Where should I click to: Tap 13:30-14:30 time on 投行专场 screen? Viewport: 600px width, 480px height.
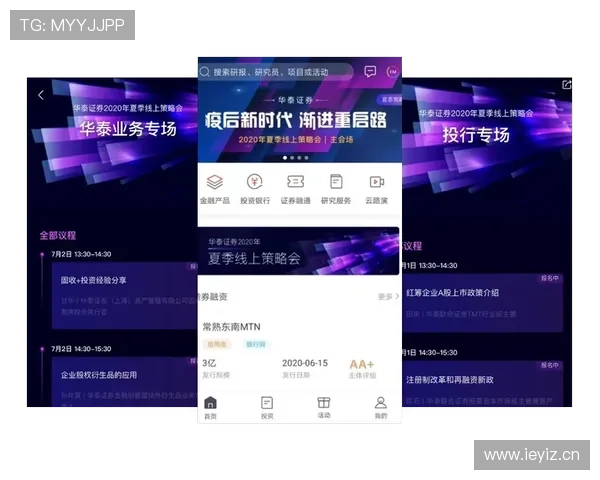point(438,265)
